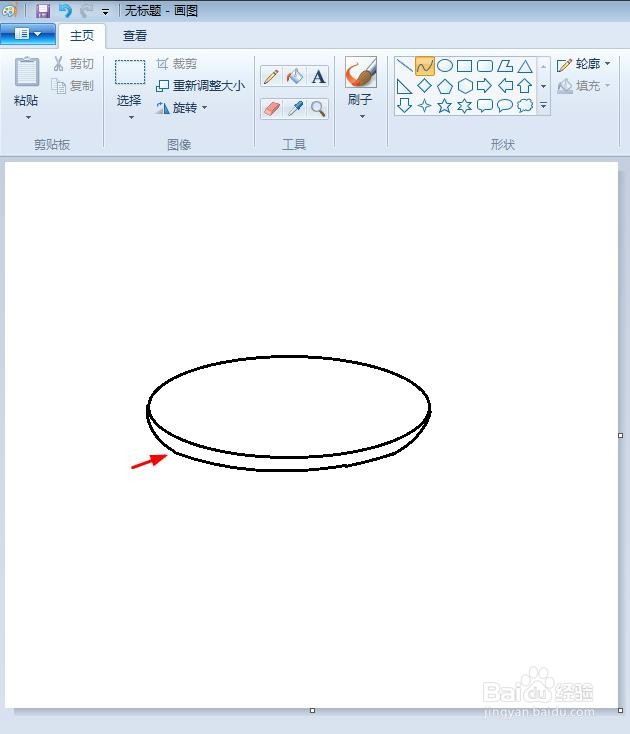Move shapes gallery to the next row
The height and width of the screenshot is (734, 630).
pos(543,86)
